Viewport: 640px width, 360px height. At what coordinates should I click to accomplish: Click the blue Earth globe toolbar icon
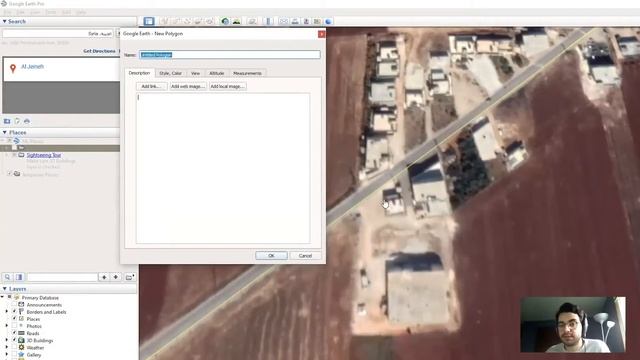tap(329, 21)
